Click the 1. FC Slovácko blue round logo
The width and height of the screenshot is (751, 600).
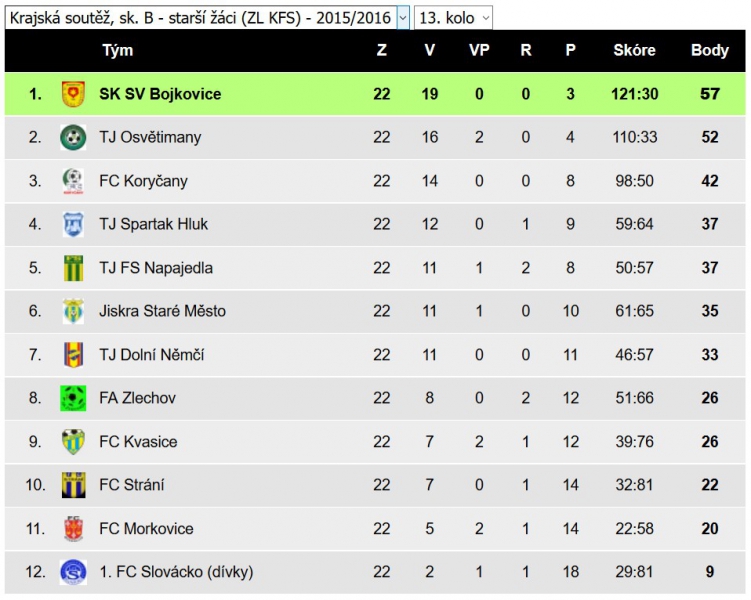pyautogui.click(x=73, y=572)
